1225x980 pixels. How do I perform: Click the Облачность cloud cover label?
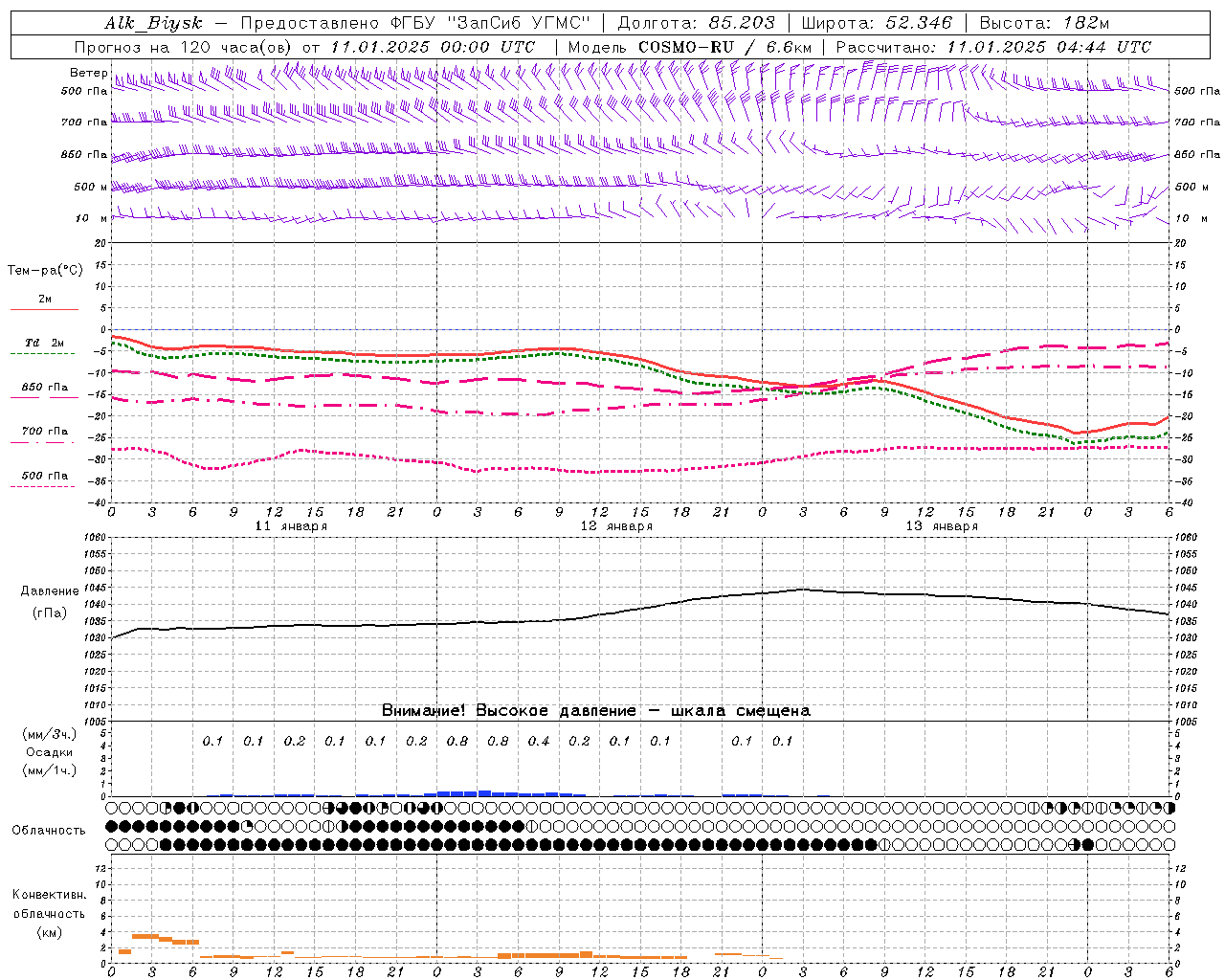click(x=49, y=831)
